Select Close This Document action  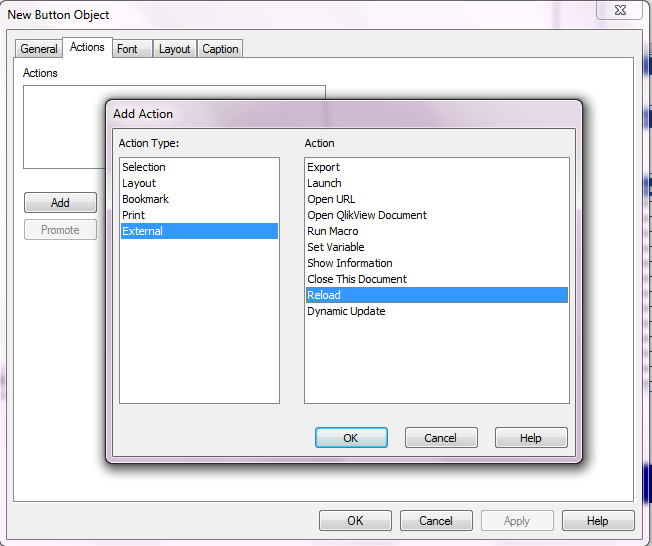click(x=437, y=279)
